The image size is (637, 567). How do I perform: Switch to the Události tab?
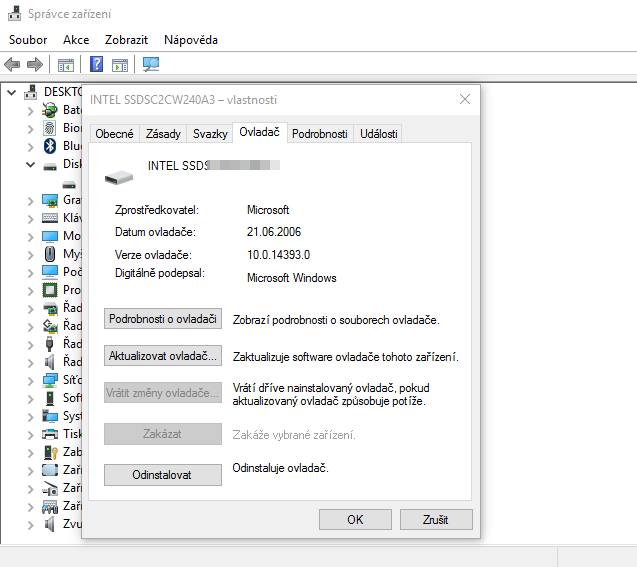[x=379, y=134]
